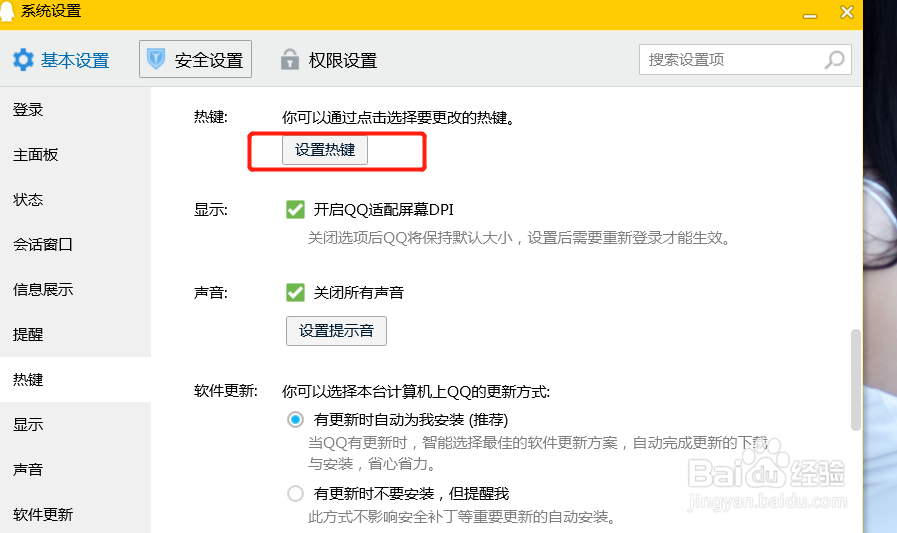Select 状态 in the sidebar

pos(76,200)
